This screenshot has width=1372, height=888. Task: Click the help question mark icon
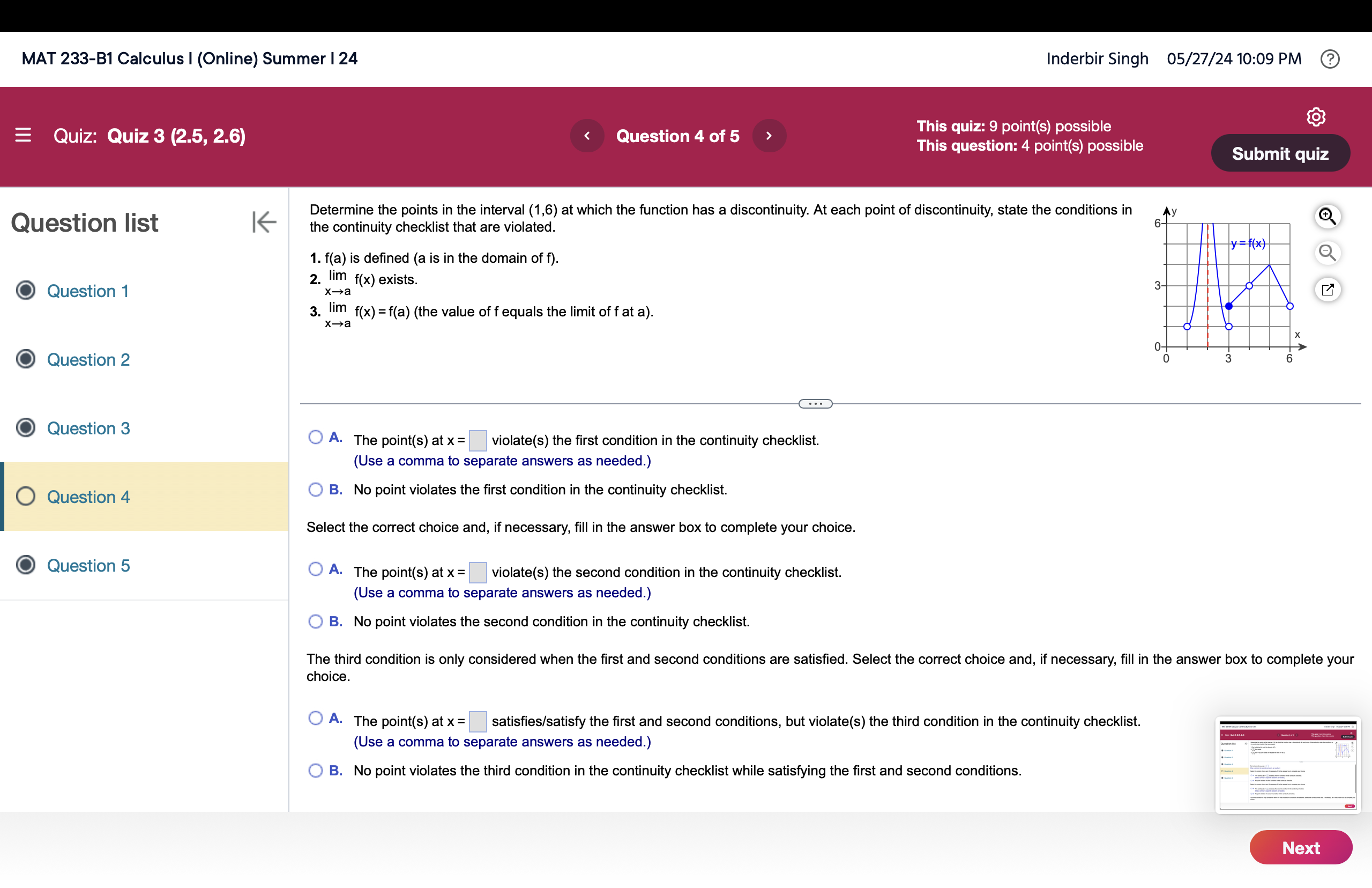[1330, 58]
